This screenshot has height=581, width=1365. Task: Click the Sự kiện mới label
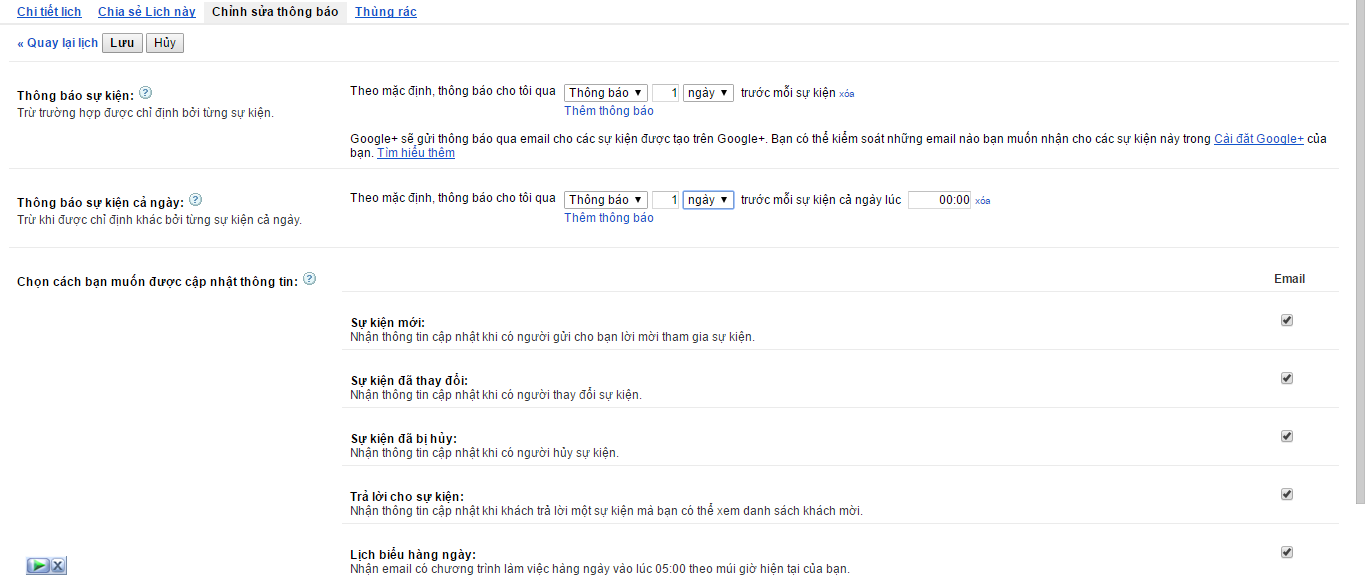[x=388, y=322]
